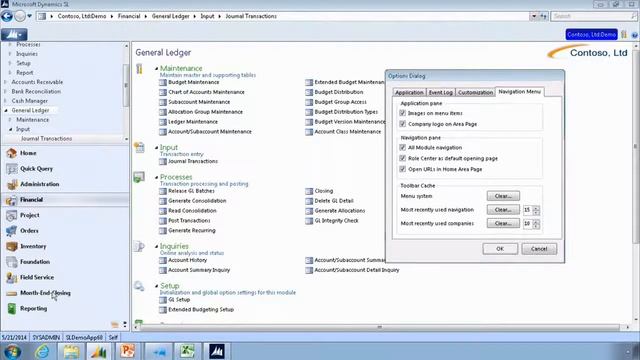Image resolution: width=640 pixels, height=360 pixels.
Task: Toggle Role Center as default opening page
Action: 403,158
